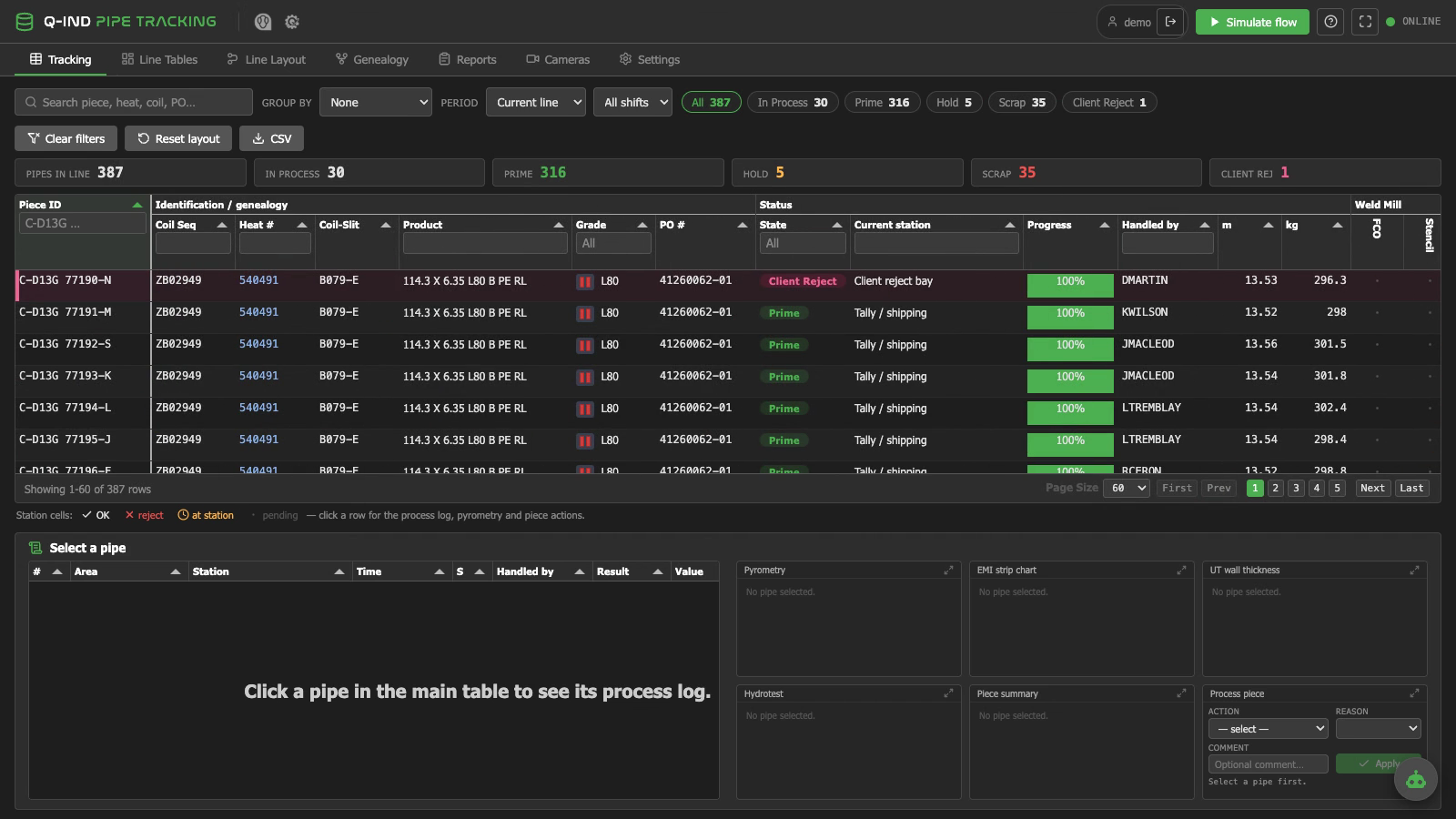Jump to the Last page

pyautogui.click(x=1411, y=489)
